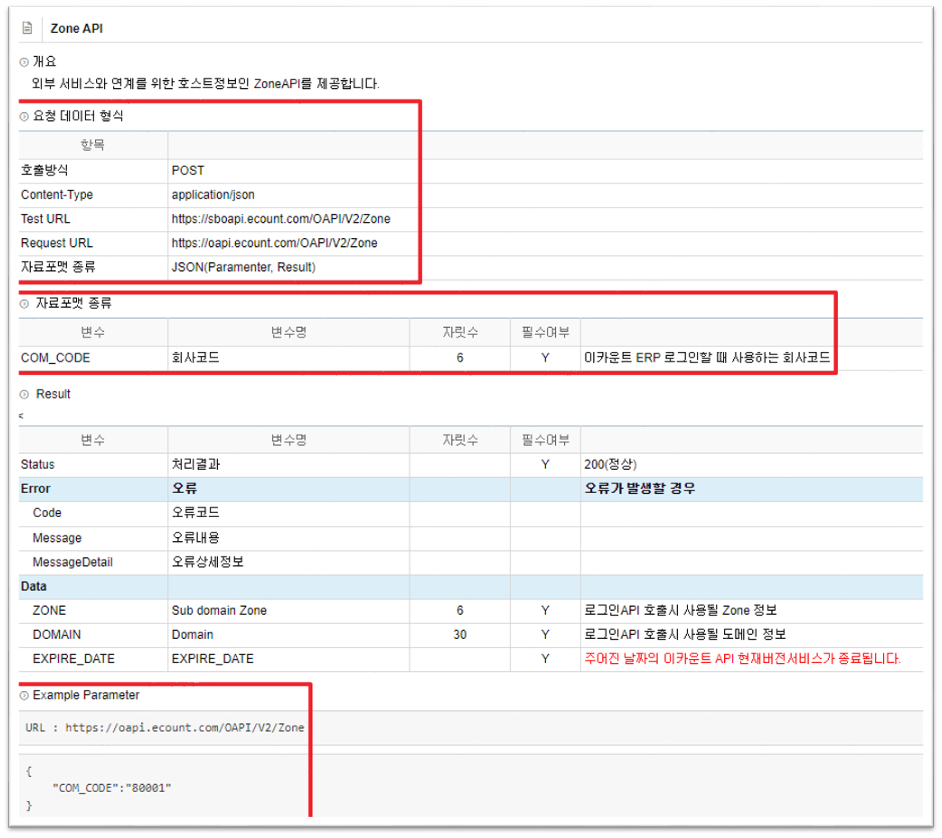Image resolution: width=942 pixels, height=838 pixels.
Task: Click the POST value cell
Action: [187, 171]
